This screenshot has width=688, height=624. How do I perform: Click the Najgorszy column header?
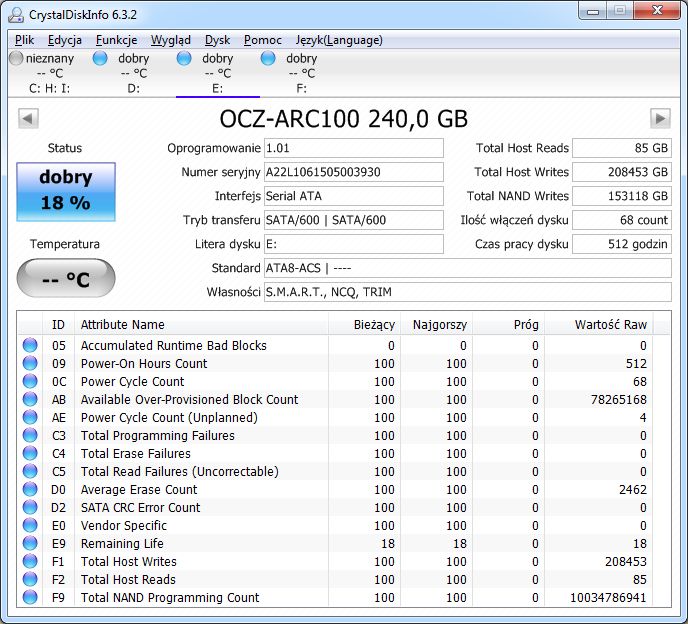[x=437, y=324]
